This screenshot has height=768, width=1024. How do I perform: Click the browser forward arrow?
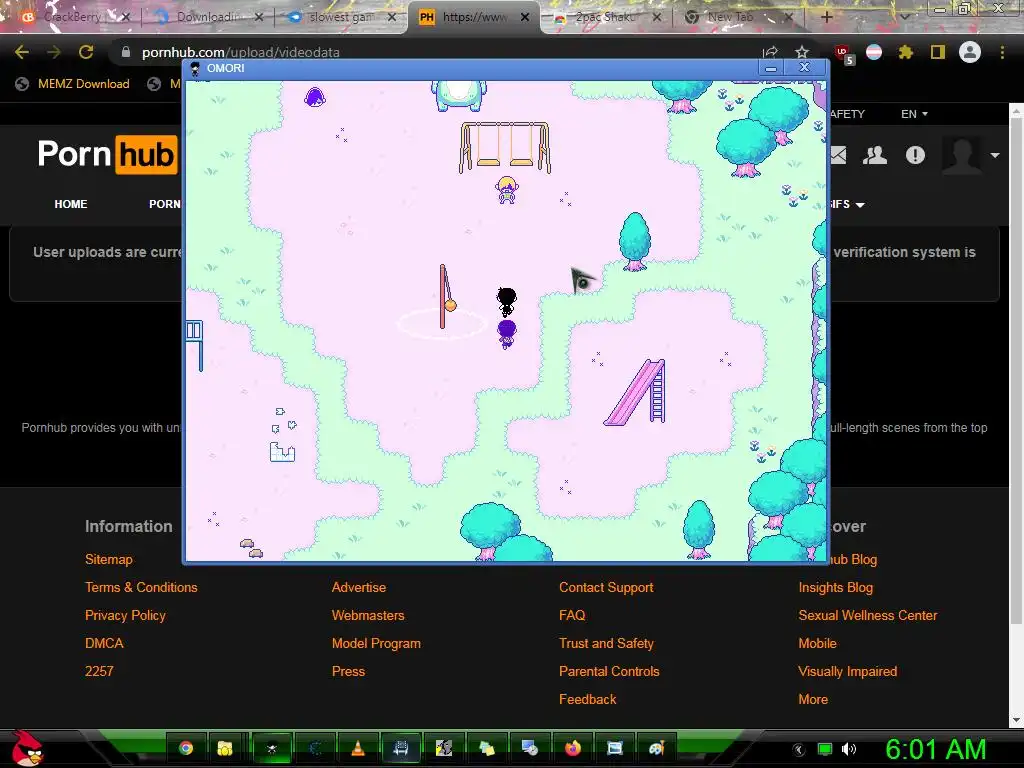(54, 52)
